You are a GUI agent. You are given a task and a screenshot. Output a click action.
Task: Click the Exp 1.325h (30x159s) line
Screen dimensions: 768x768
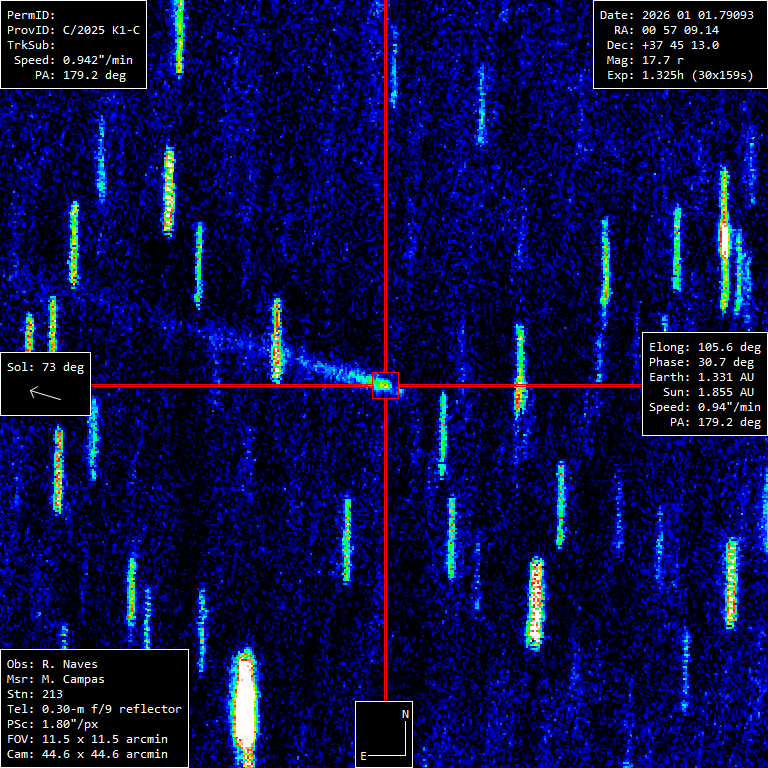[x=680, y=75]
